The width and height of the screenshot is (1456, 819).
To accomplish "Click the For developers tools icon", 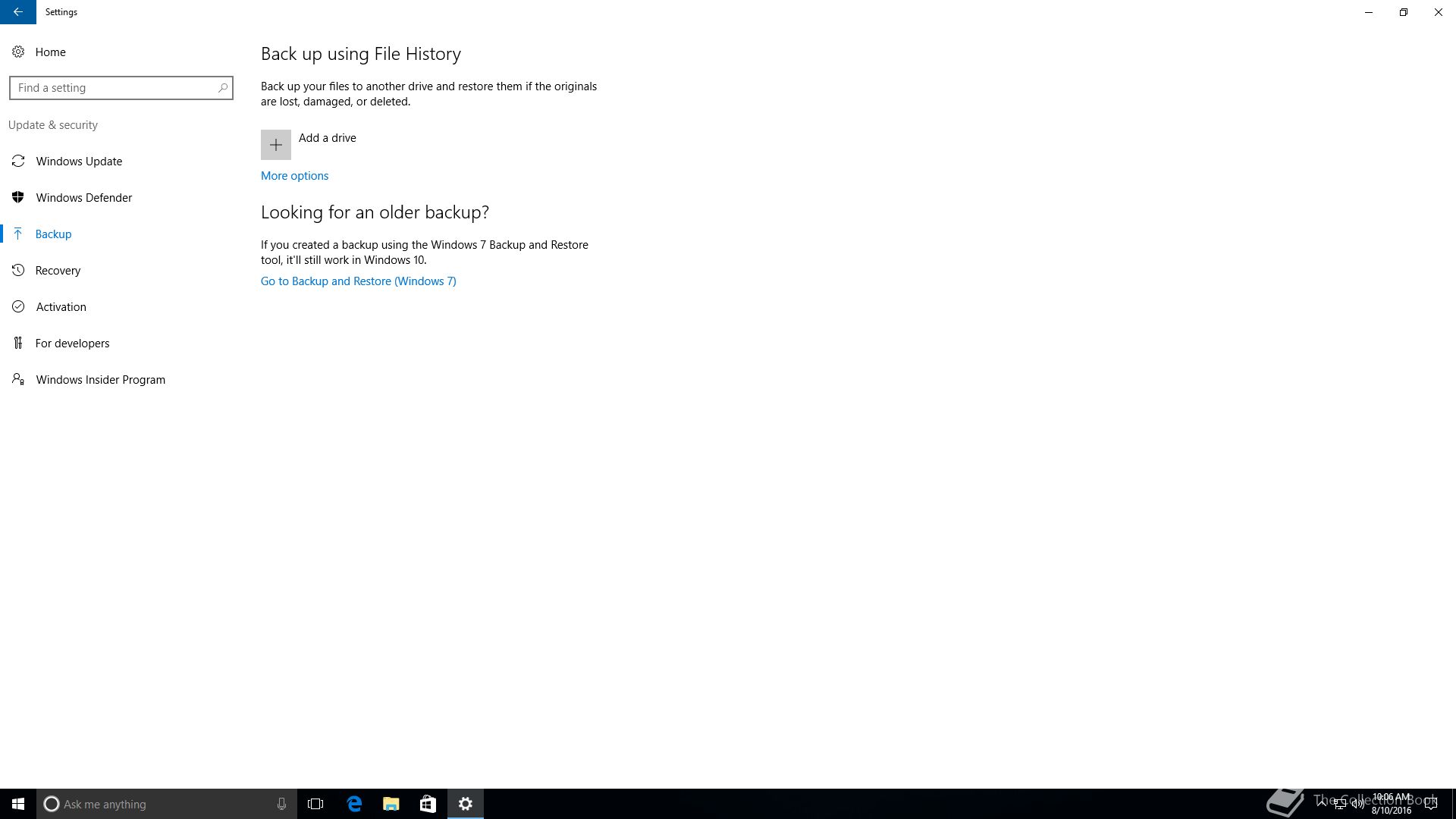I will [x=18, y=344].
